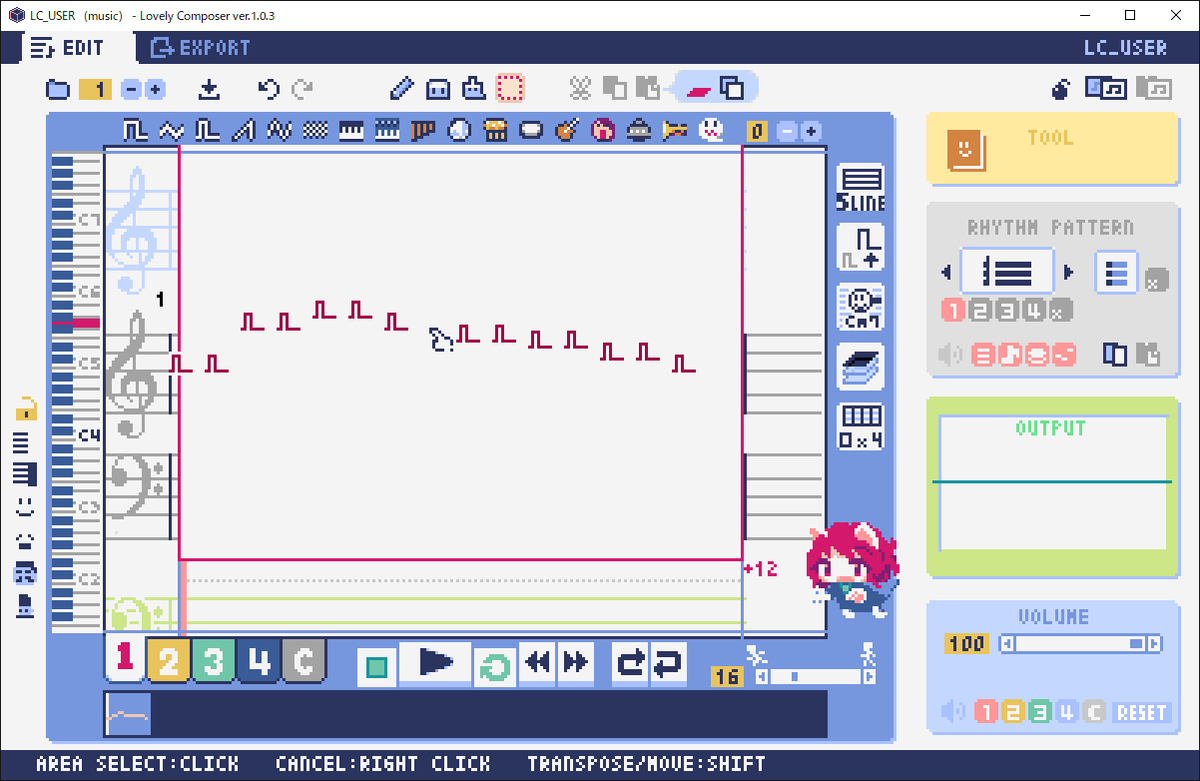The height and width of the screenshot is (781, 1200).
Task: Pick the piano keyboard instrument
Action: [x=351, y=130]
